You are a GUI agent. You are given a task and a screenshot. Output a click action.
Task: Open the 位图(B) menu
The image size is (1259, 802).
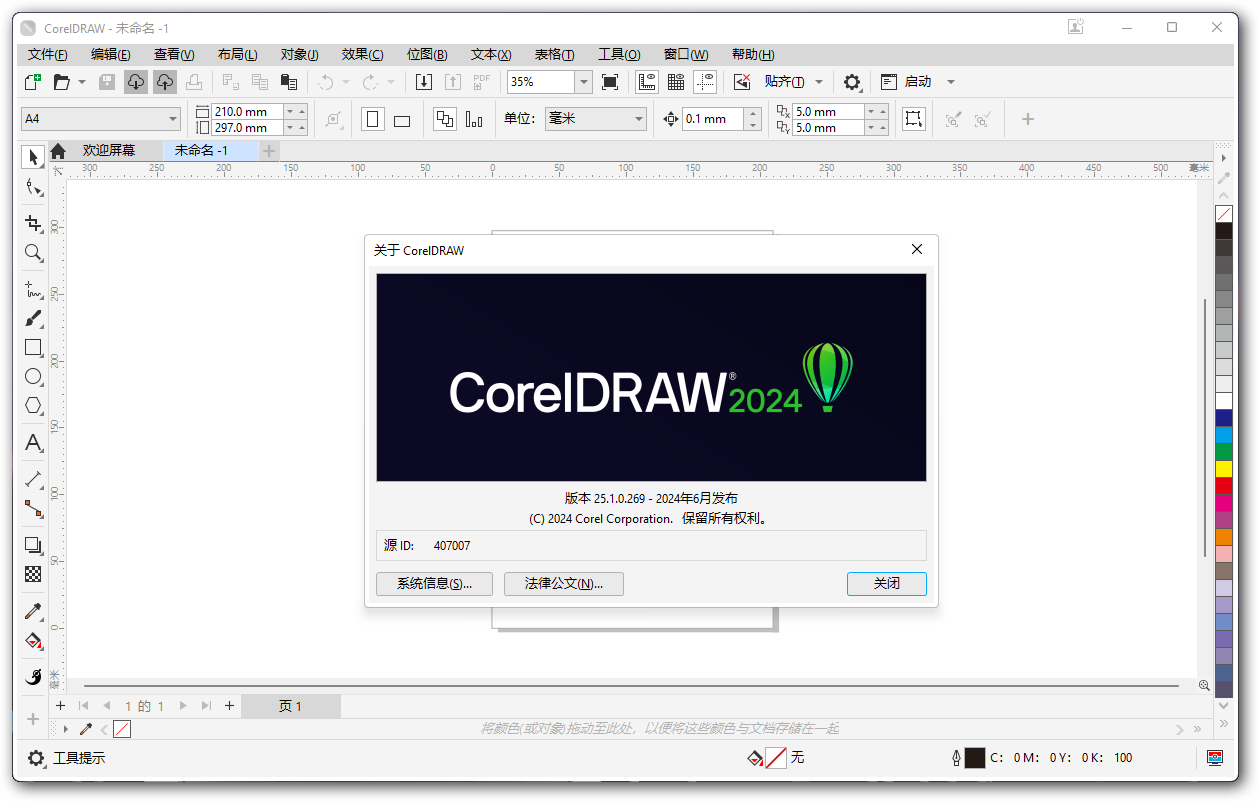[427, 55]
